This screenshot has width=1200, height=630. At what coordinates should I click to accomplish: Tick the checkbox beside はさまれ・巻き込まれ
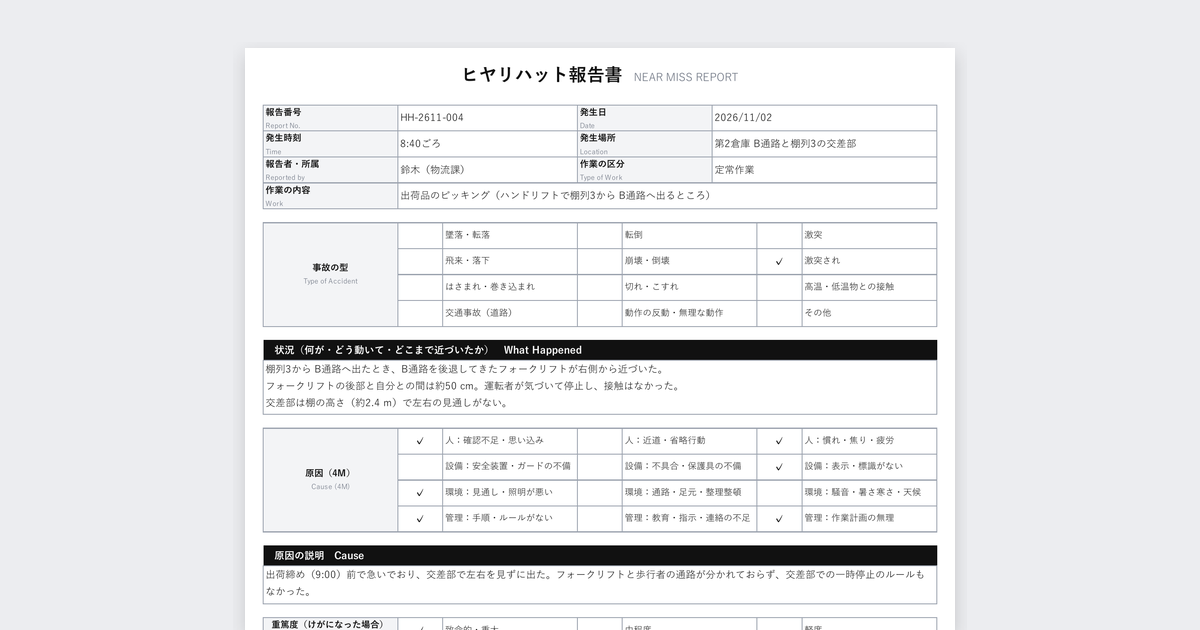pyautogui.click(x=420, y=287)
